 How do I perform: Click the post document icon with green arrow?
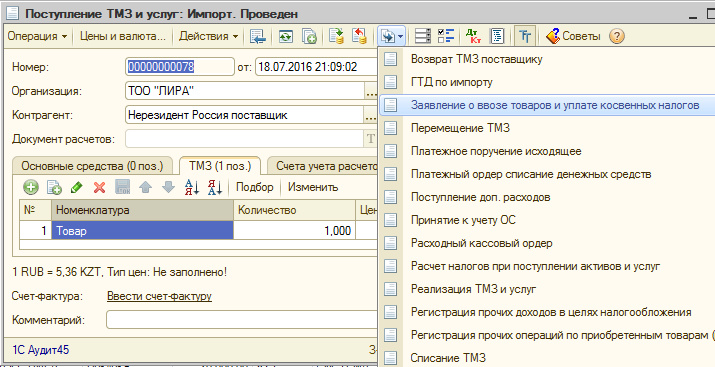(337, 36)
